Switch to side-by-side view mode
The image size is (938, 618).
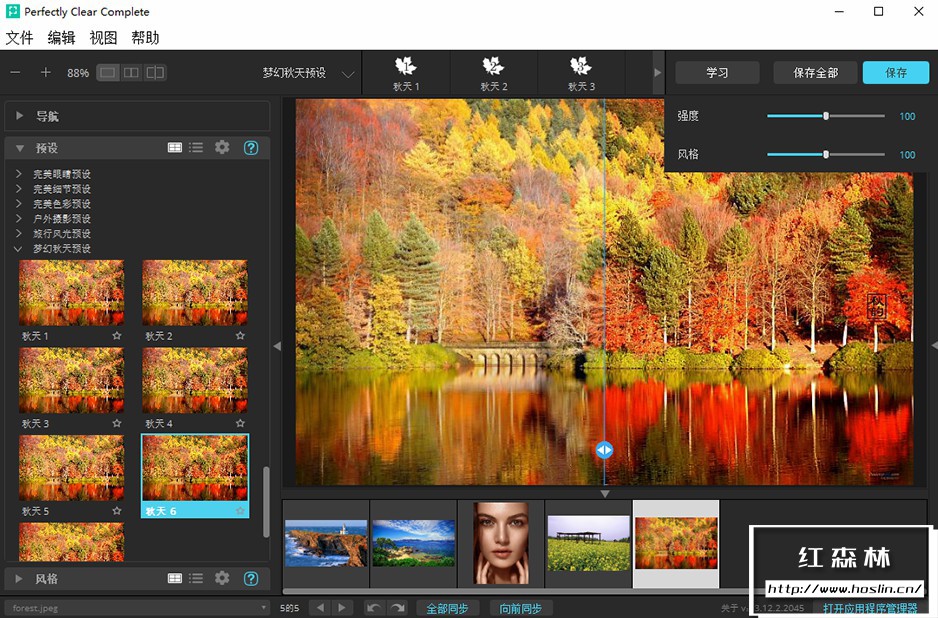(x=131, y=72)
